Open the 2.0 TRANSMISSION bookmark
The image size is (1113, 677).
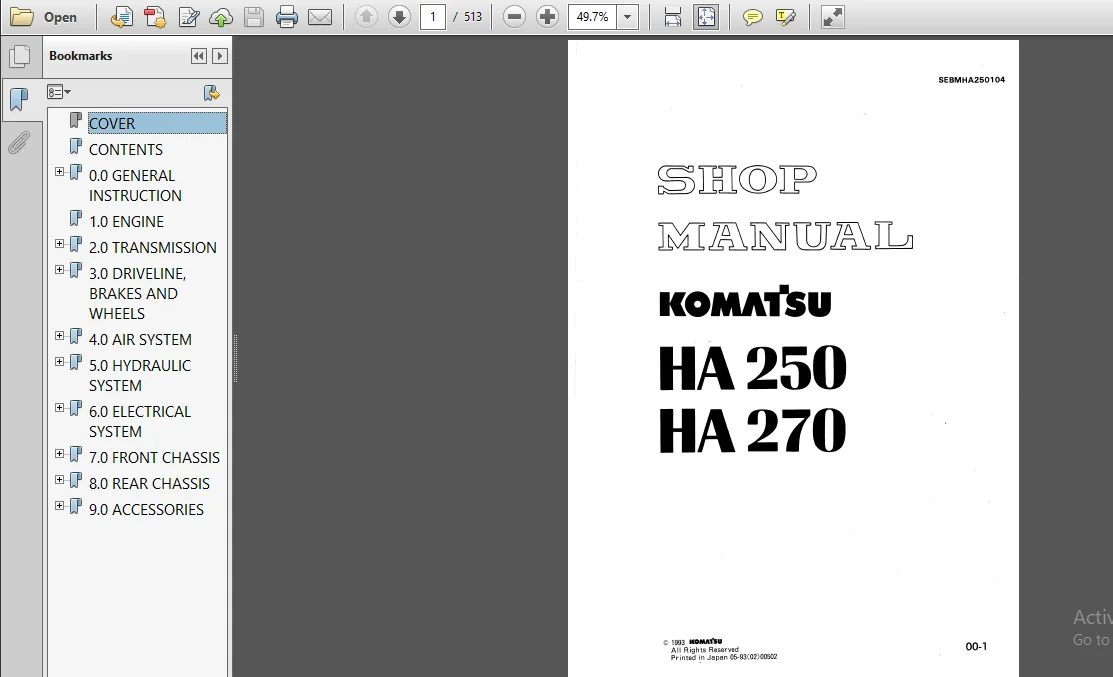(153, 248)
